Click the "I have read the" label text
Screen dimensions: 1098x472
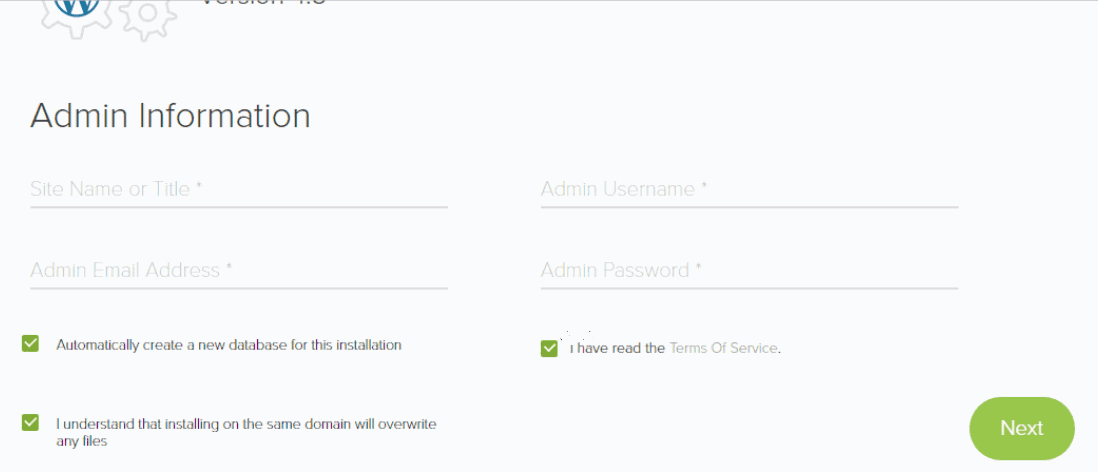click(x=618, y=348)
